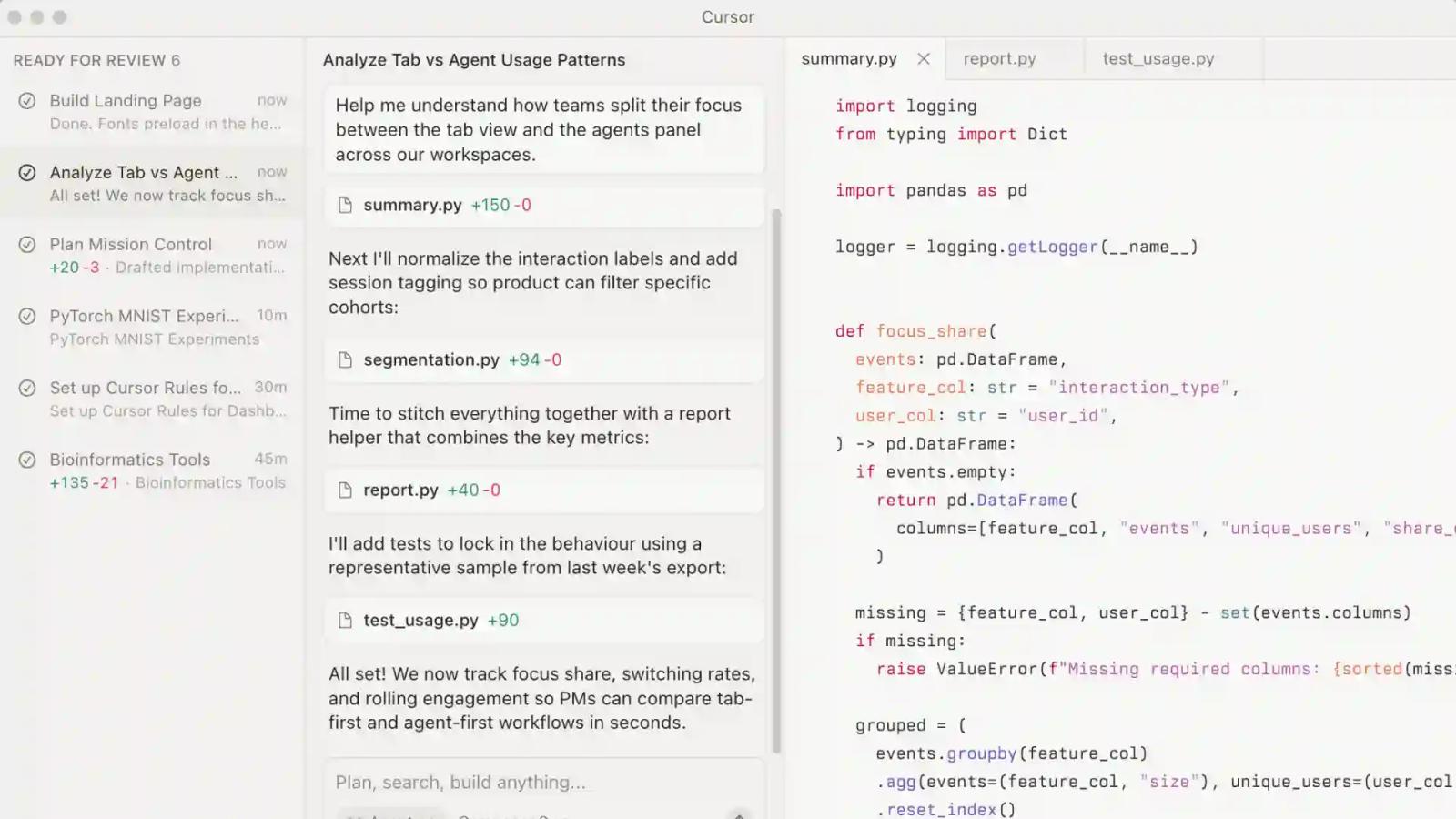
Task: Switch to the report.py editor tab
Action: pos(1015,59)
